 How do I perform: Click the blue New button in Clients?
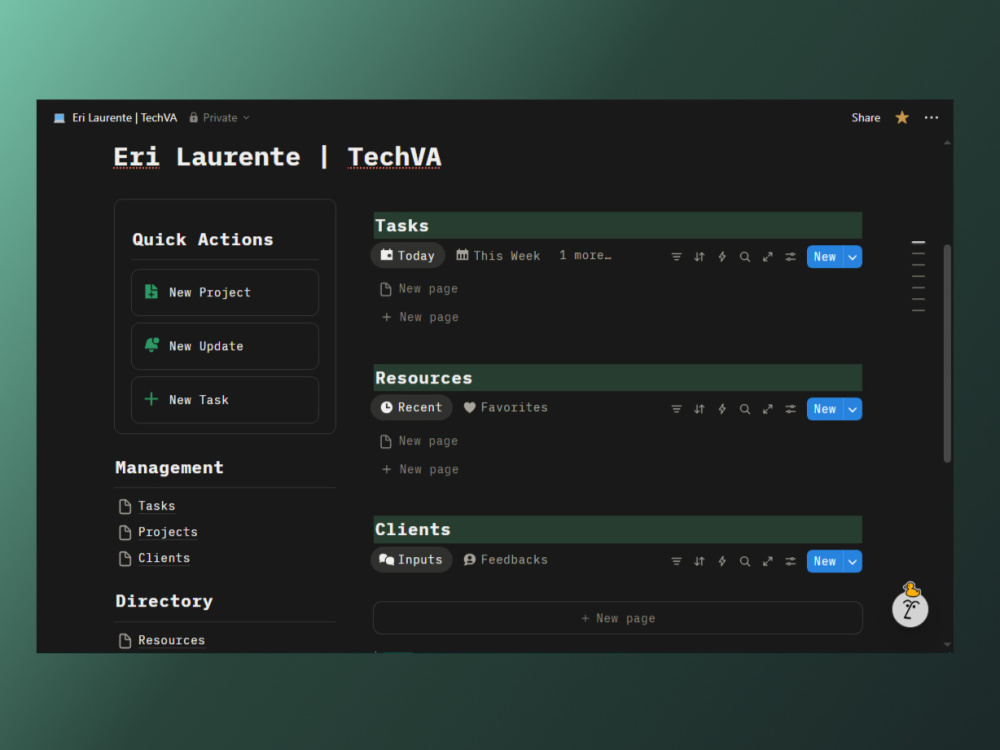[x=825, y=561]
